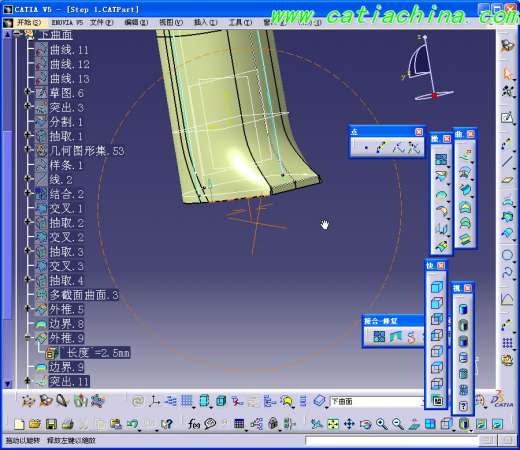
Task: Click the tree scrollbar down arrow
Action: click(7, 384)
